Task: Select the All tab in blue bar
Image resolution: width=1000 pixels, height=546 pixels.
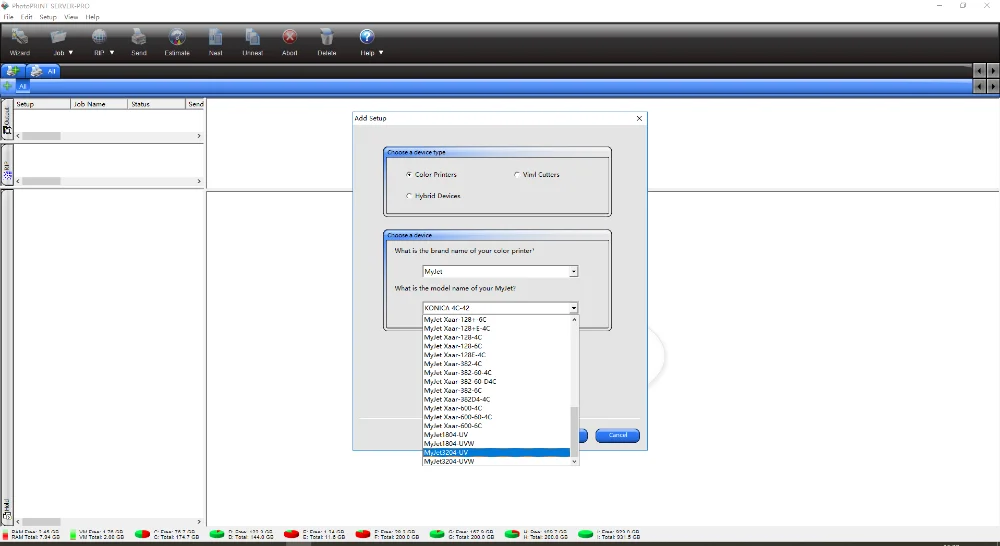Action: coord(22,86)
